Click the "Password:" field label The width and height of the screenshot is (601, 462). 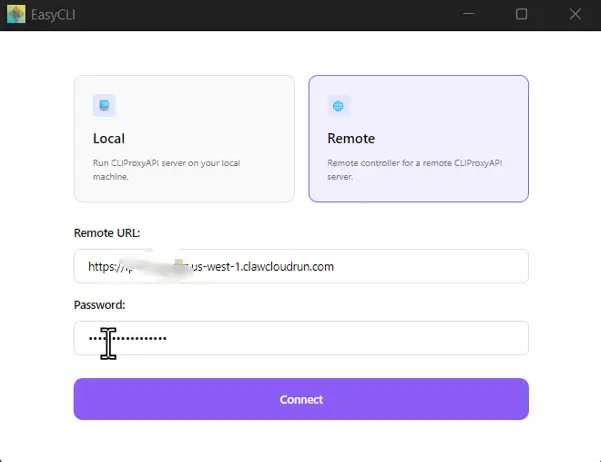tap(99, 304)
